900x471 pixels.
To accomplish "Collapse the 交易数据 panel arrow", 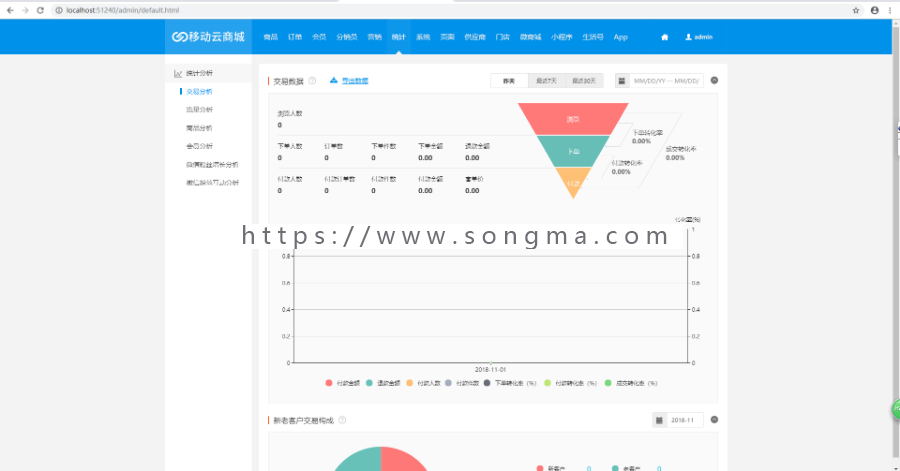I will [x=714, y=80].
